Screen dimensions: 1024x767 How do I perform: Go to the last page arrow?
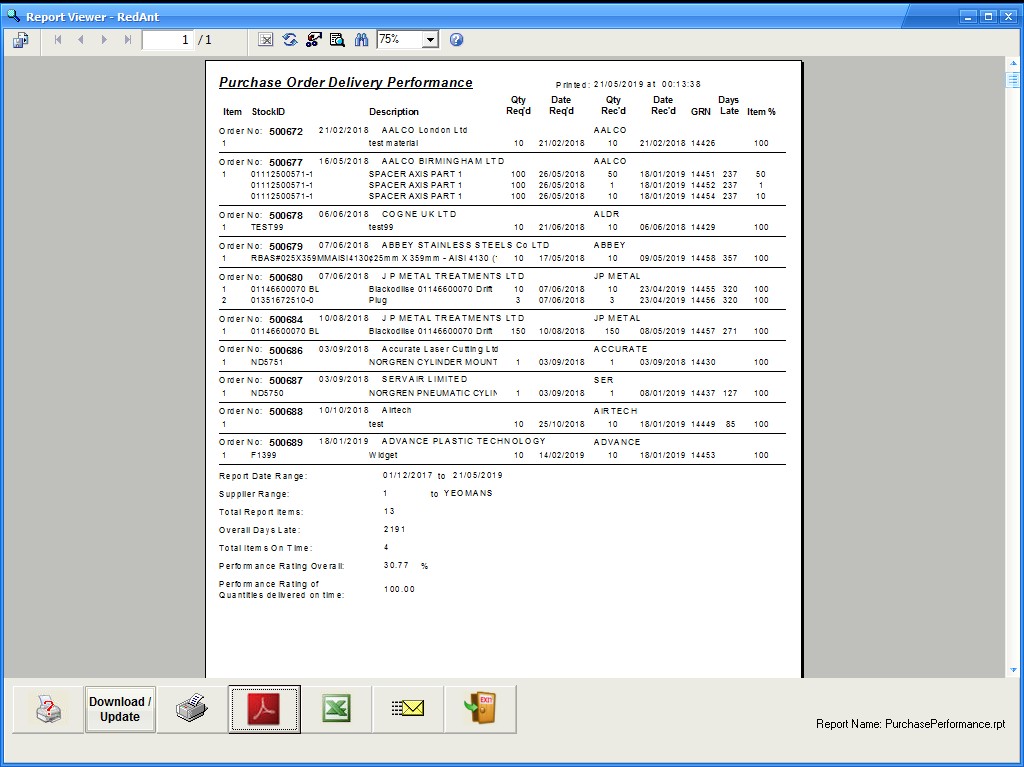(x=127, y=40)
